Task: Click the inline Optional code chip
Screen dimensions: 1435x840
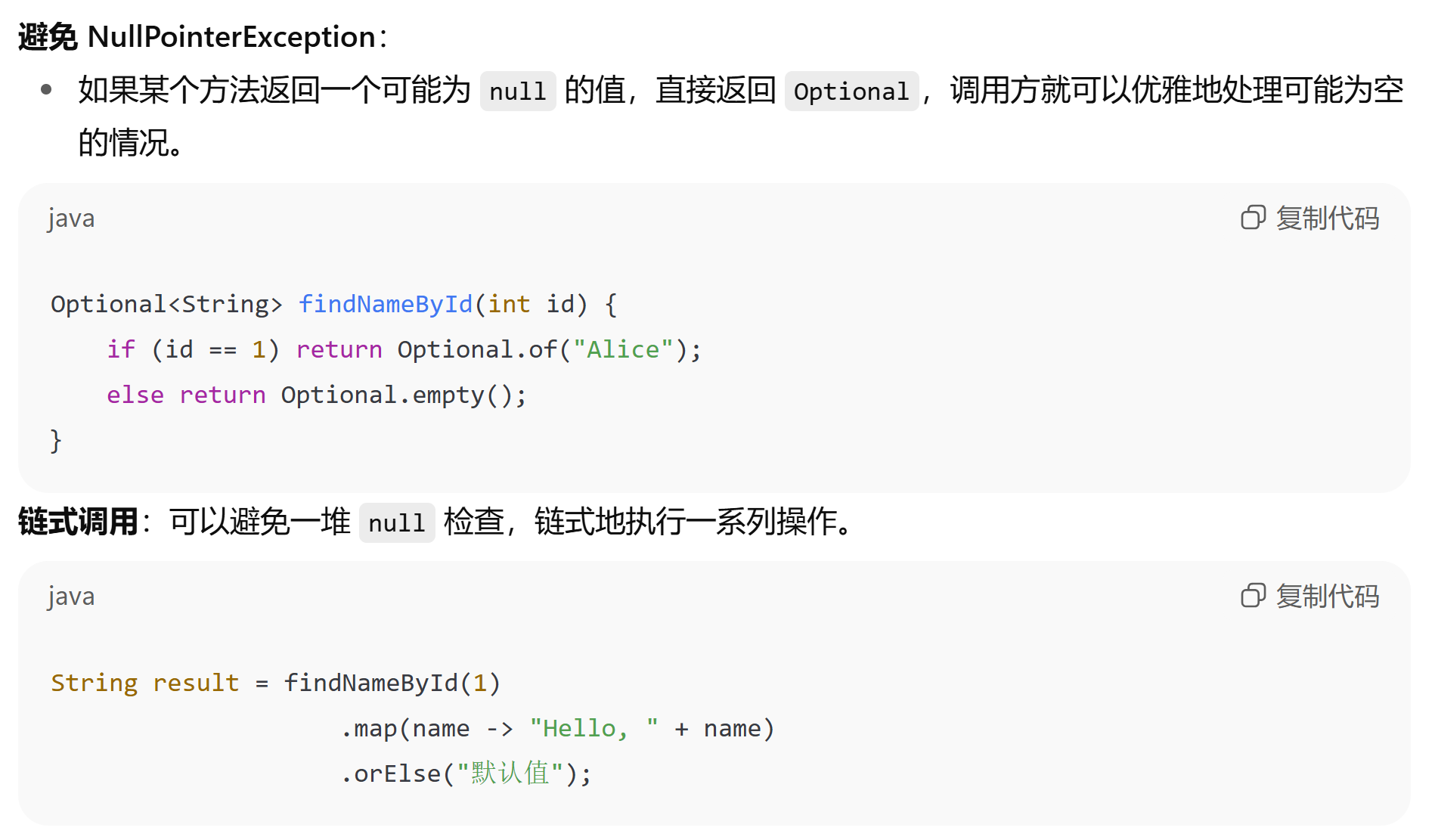Action: [x=851, y=91]
